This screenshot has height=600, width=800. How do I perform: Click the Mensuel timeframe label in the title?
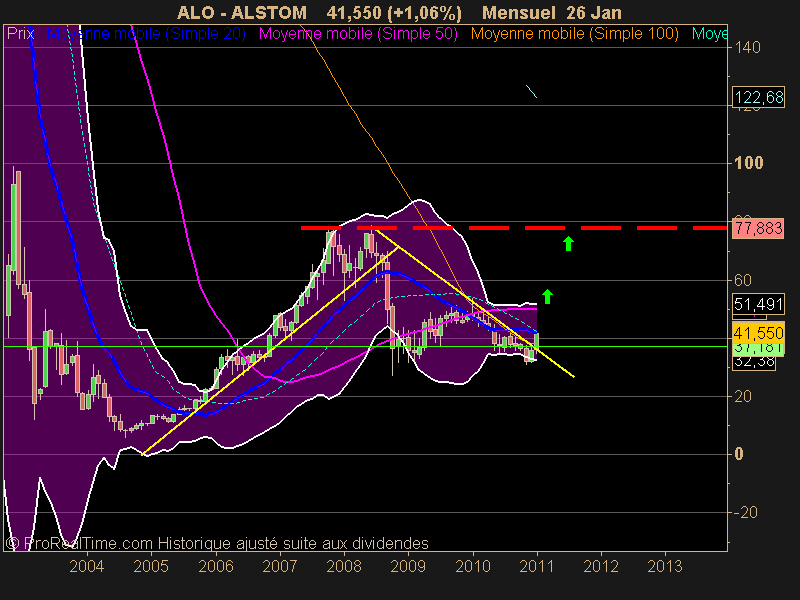519,13
